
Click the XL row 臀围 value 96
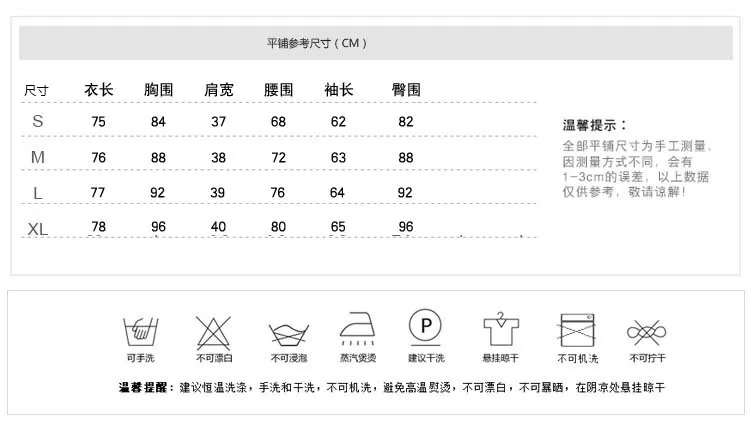tap(406, 227)
